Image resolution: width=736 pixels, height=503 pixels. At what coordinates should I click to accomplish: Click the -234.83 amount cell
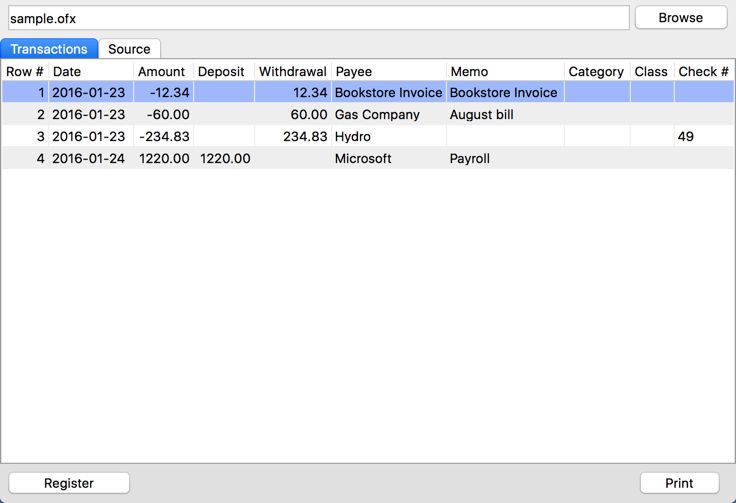click(x=163, y=137)
